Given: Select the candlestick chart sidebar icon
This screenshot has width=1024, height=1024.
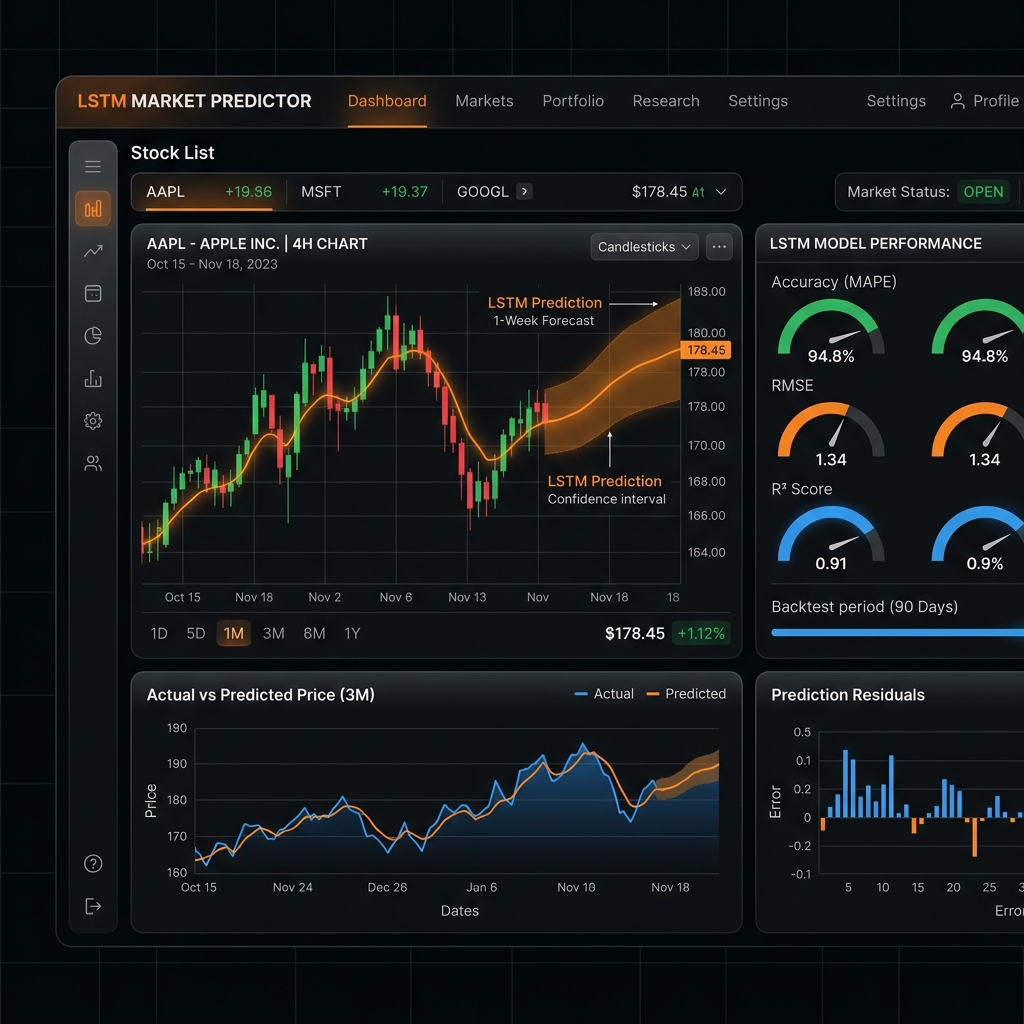Looking at the screenshot, I should pos(93,209).
